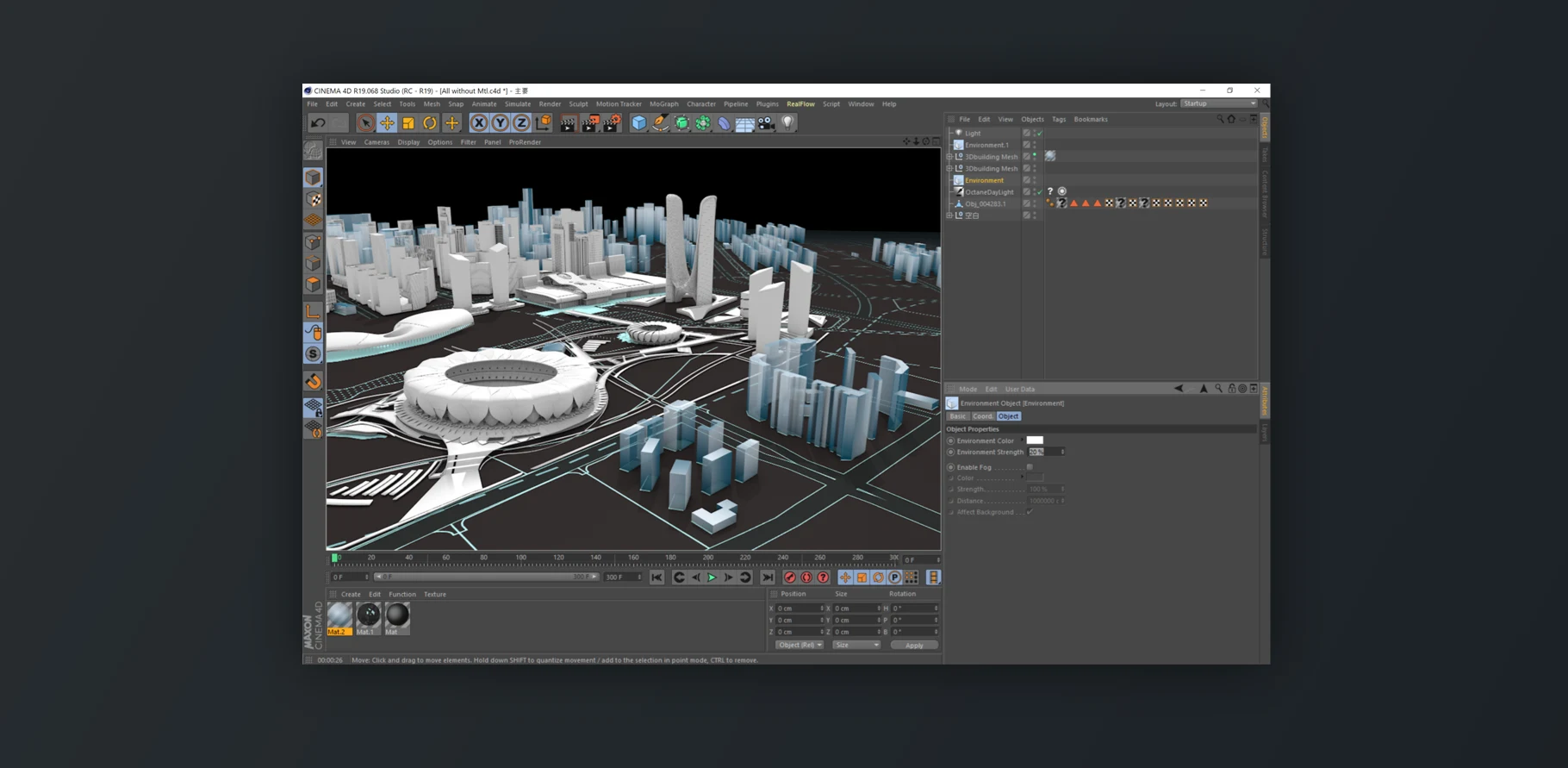Open the spline Pen tool

(660, 123)
